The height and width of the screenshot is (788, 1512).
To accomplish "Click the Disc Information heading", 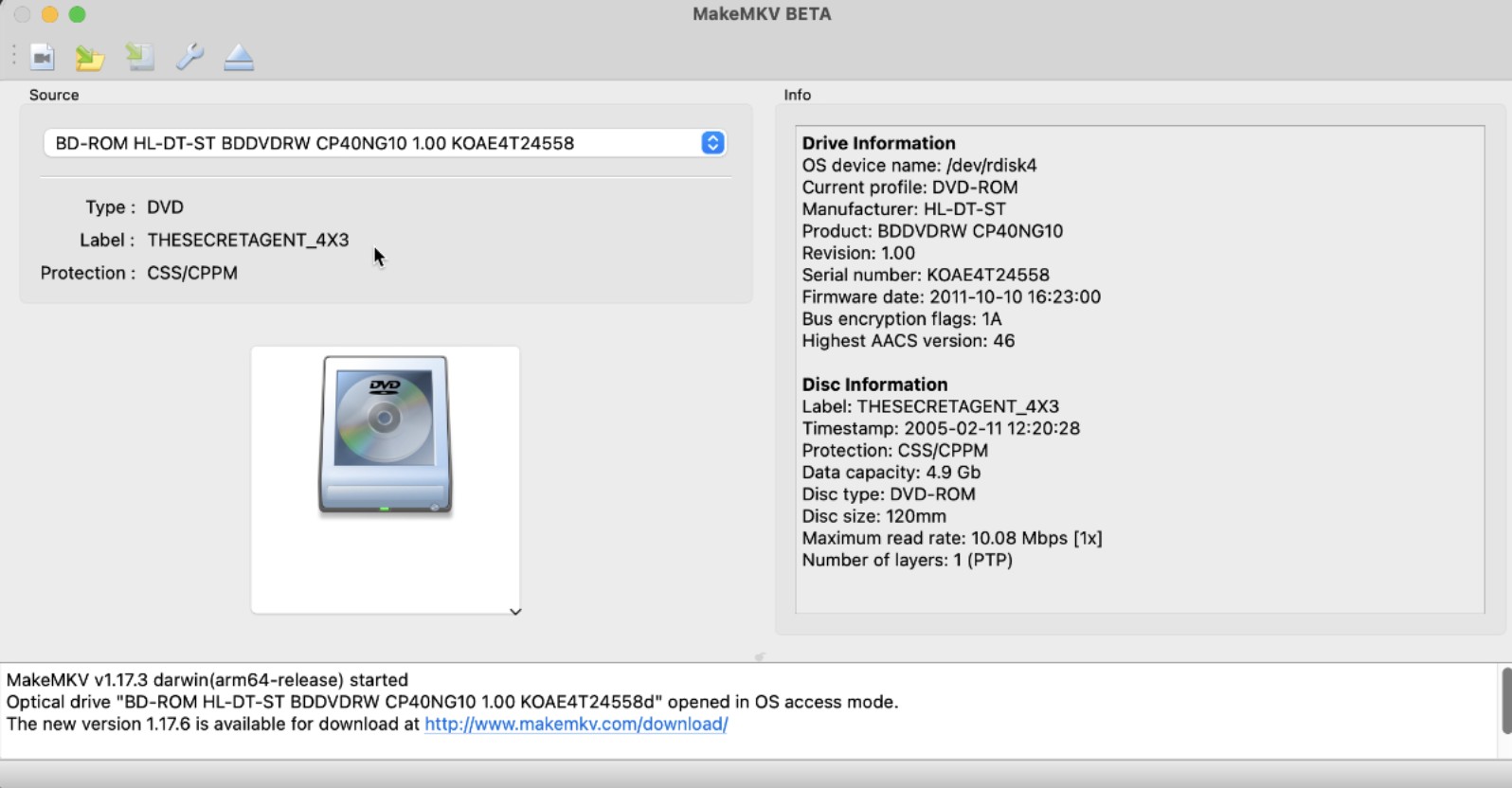I will (x=874, y=385).
